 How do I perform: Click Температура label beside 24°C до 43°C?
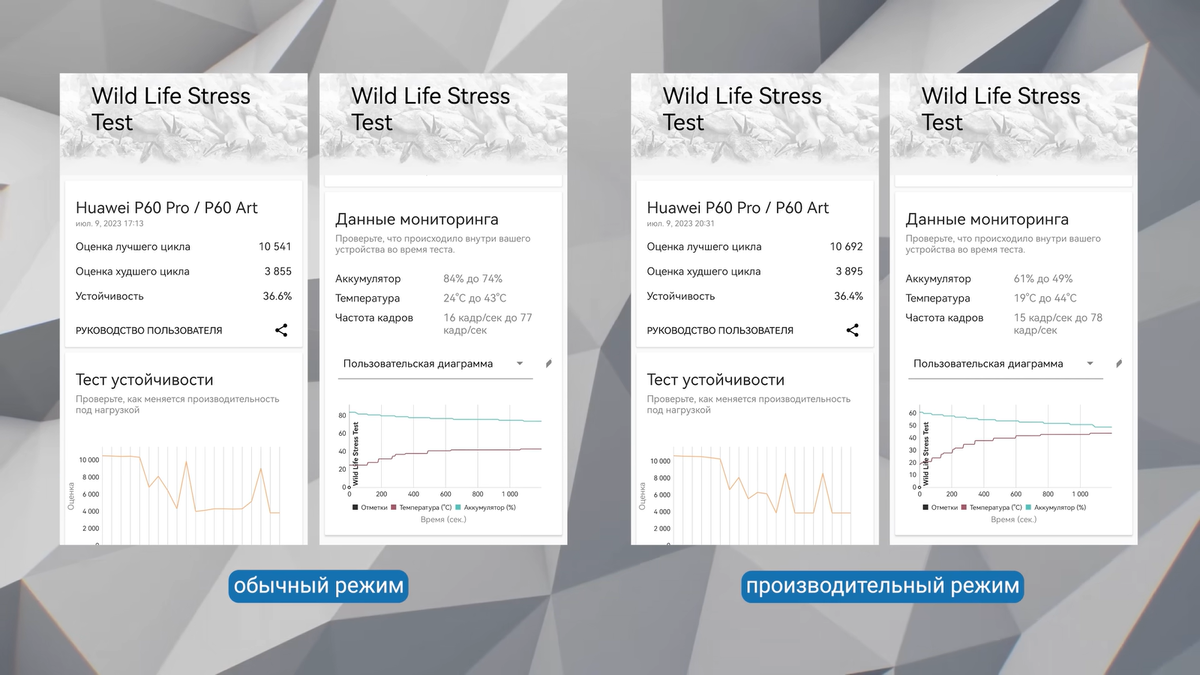368,298
